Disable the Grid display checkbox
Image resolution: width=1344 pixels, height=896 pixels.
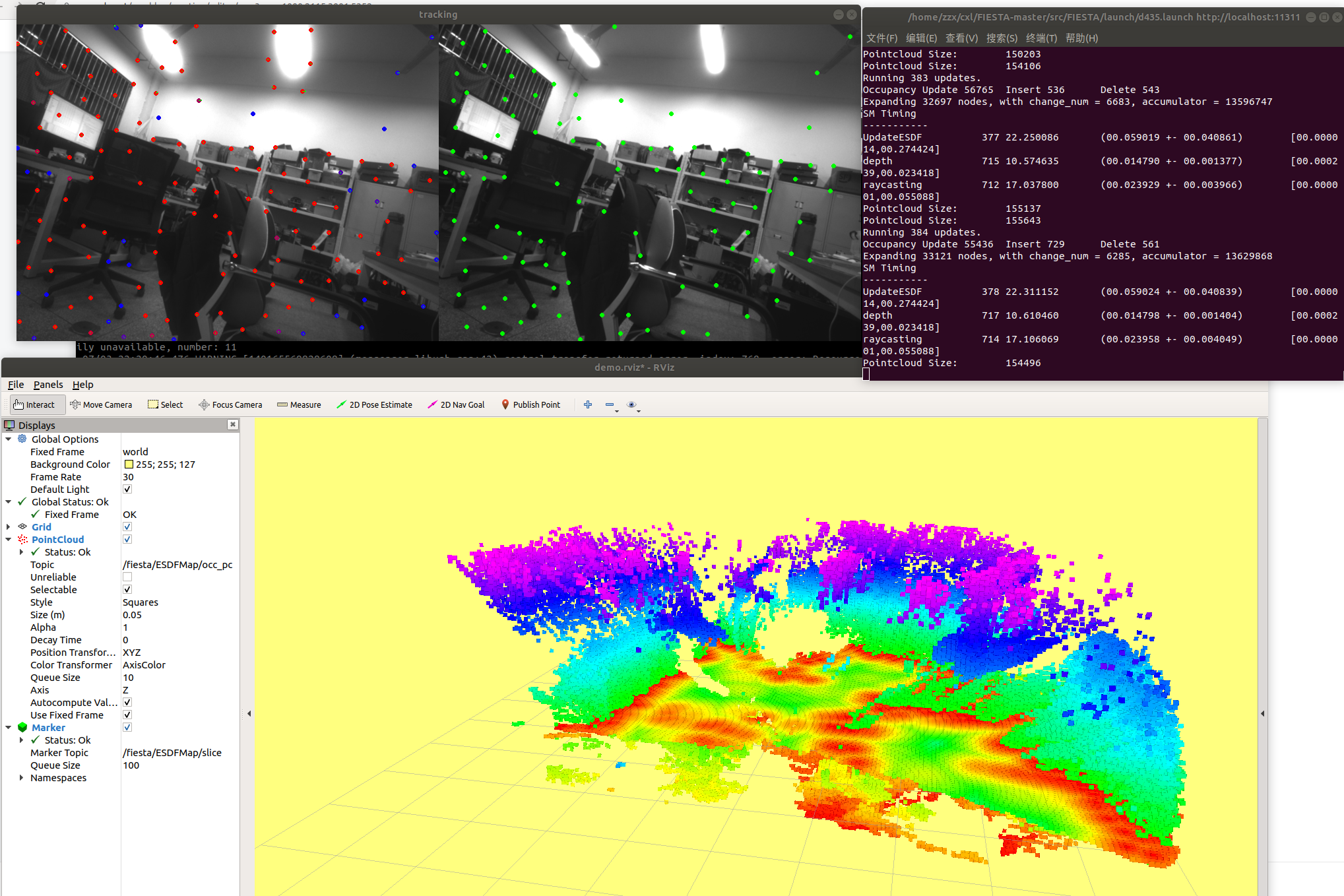127,527
